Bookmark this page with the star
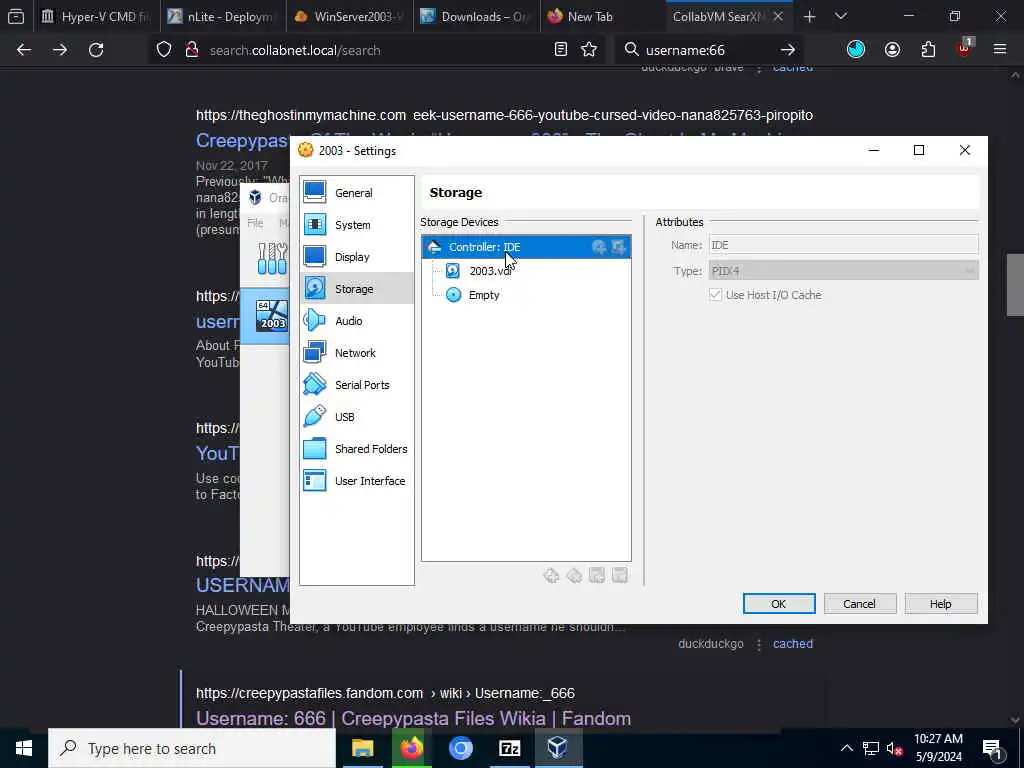The width and height of the screenshot is (1024, 768). tap(589, 50)
